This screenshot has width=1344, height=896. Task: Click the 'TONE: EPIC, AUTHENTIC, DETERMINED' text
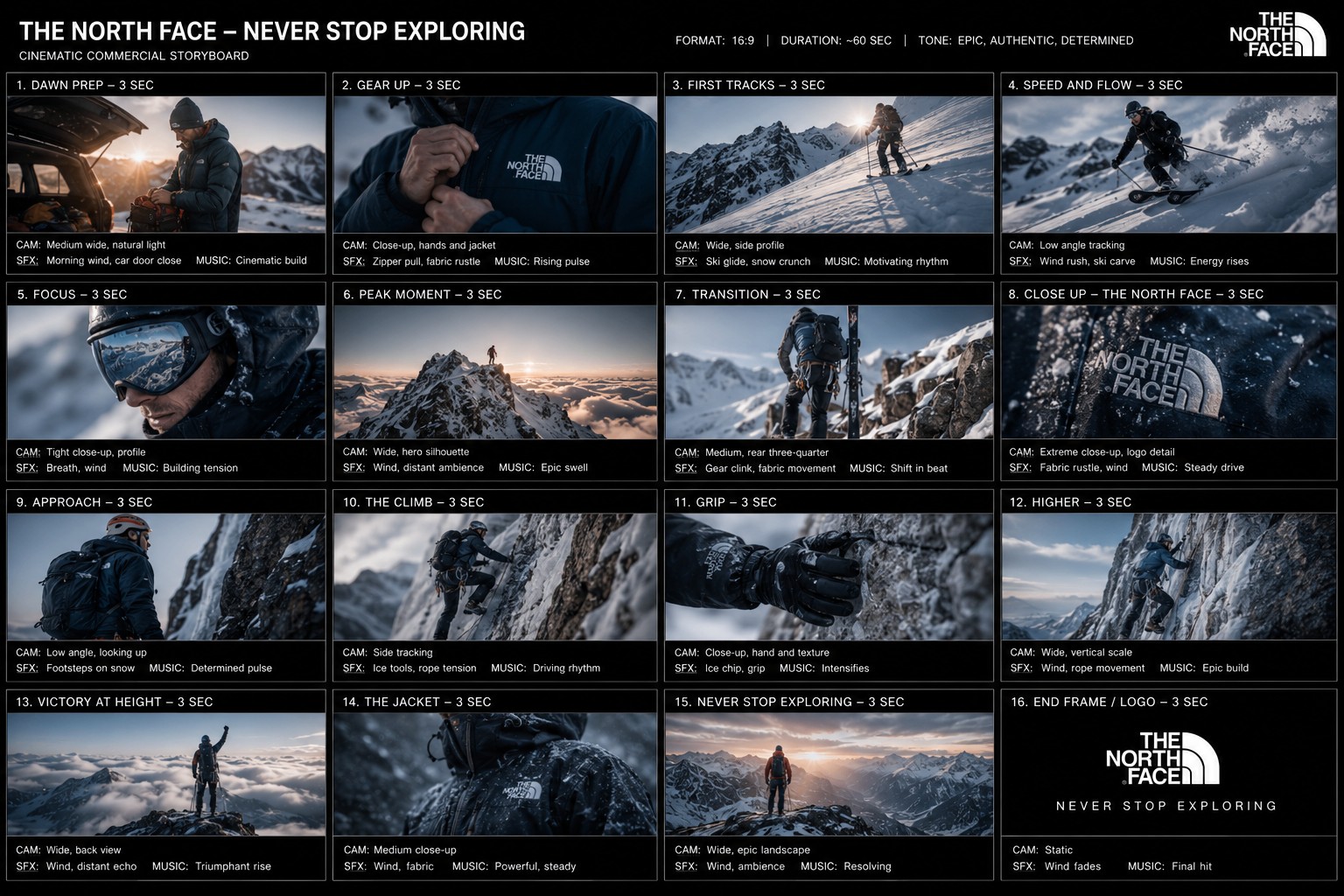click(1025, 40)
